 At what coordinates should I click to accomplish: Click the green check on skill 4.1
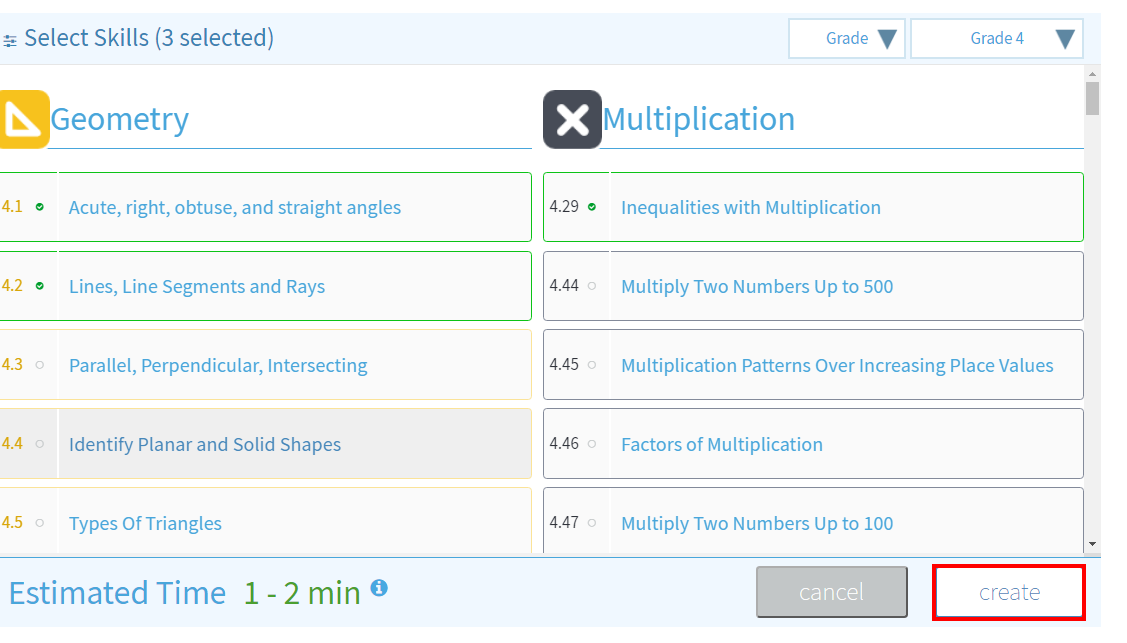pos(40,207)
